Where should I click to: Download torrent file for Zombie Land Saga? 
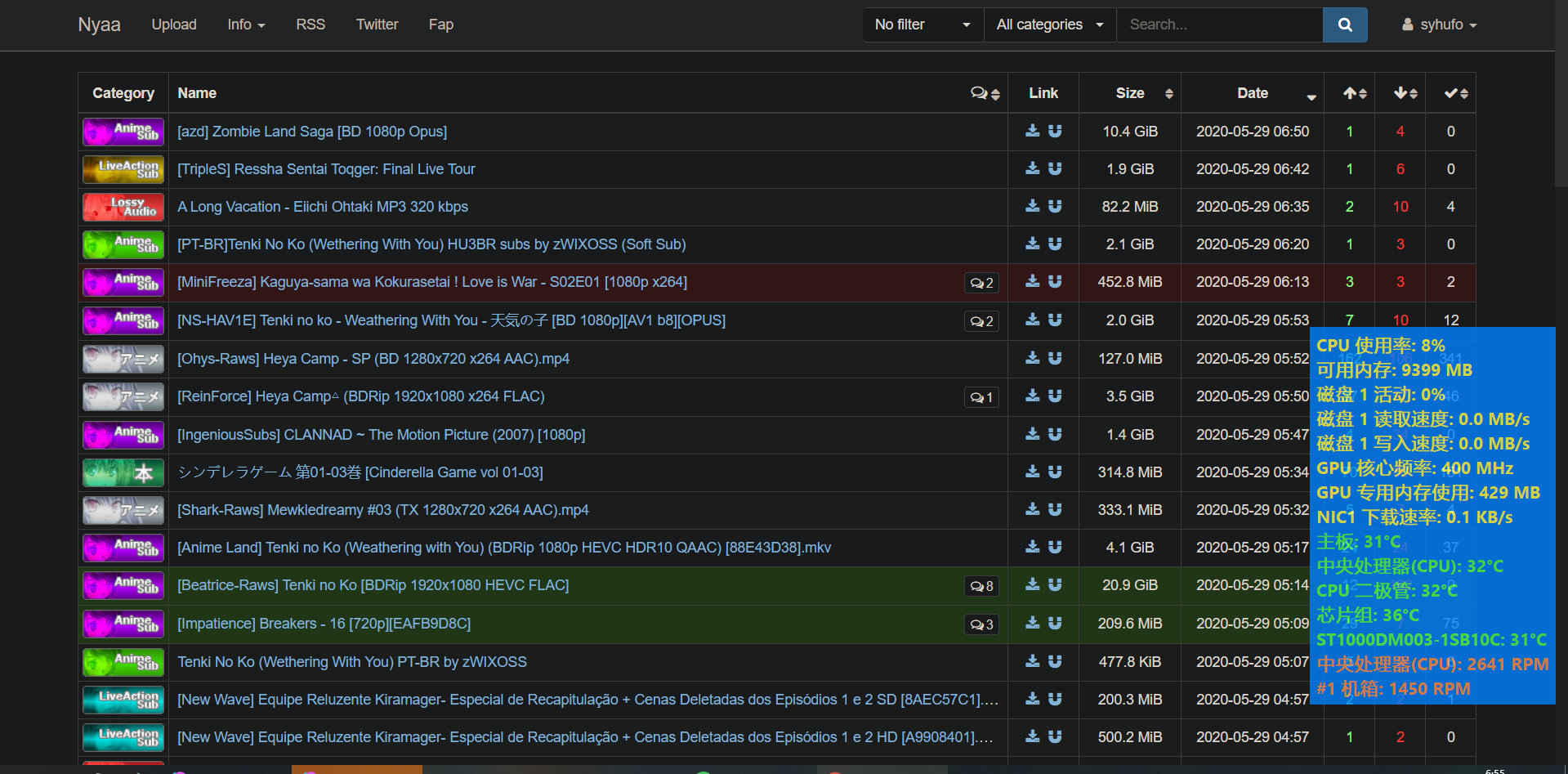pyautogui.click(x=1033, y=131)
